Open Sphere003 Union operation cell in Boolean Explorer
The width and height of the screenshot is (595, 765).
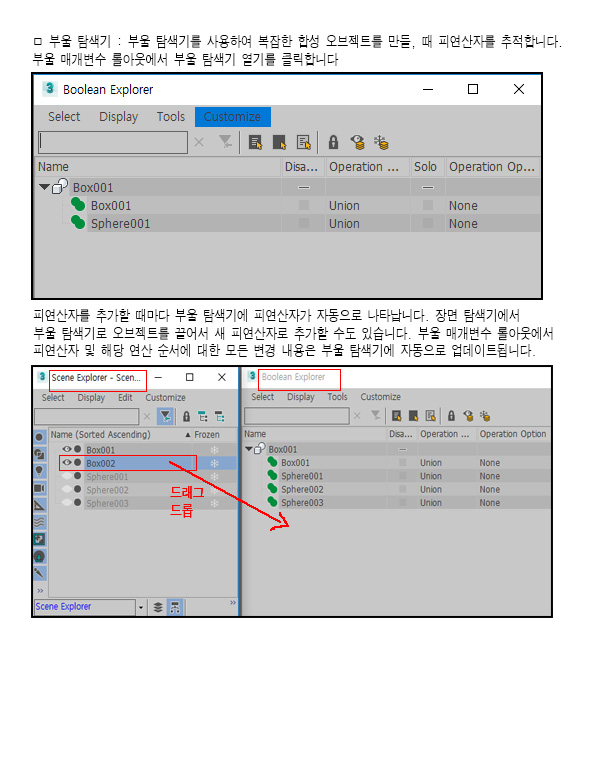(446, 503)
